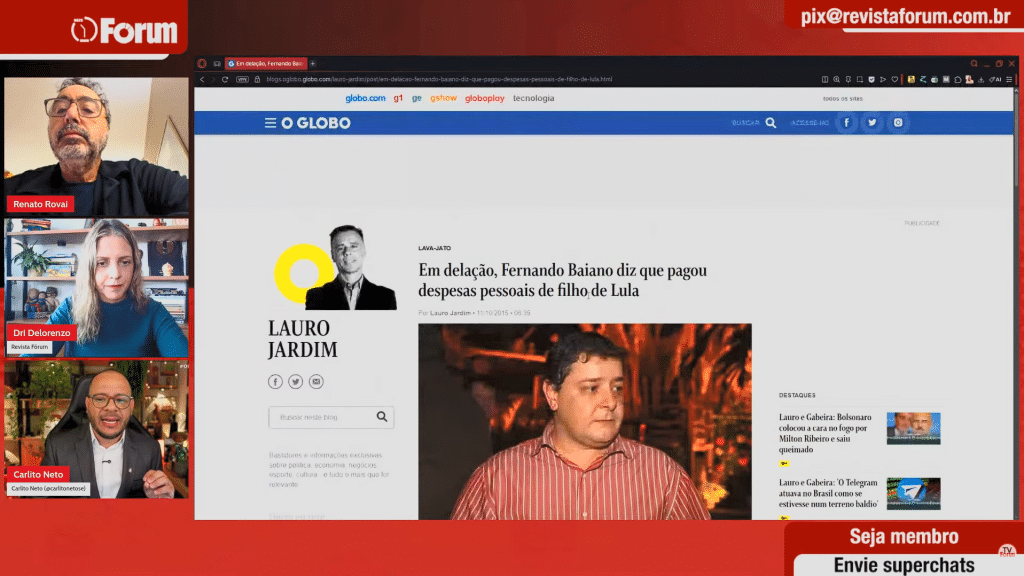1024x576 pixels.
Task: Open the yellow extension icon in toolbar
Action: point(911,79)
